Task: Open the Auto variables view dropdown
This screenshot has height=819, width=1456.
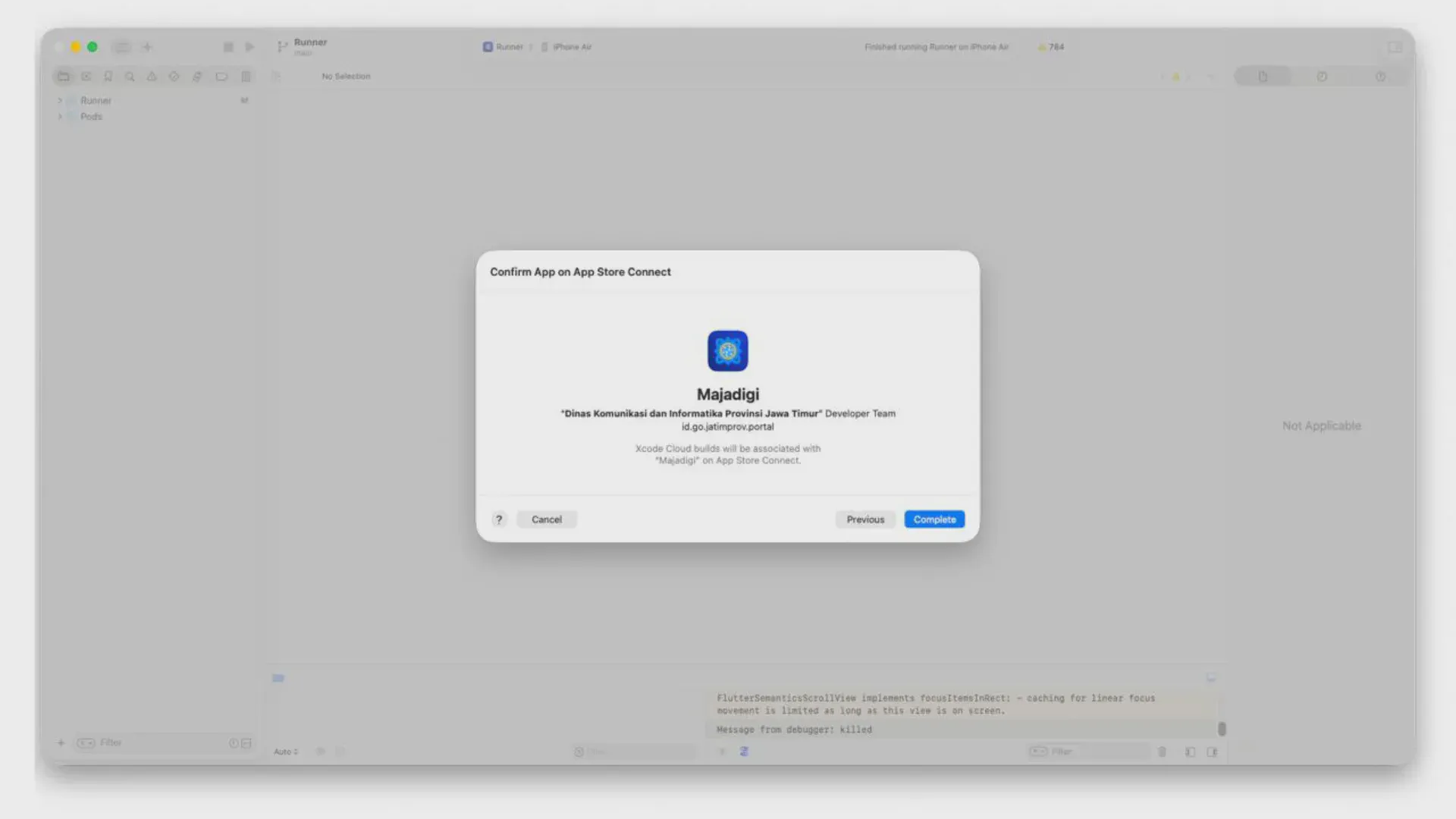Action: coord(286,752)
